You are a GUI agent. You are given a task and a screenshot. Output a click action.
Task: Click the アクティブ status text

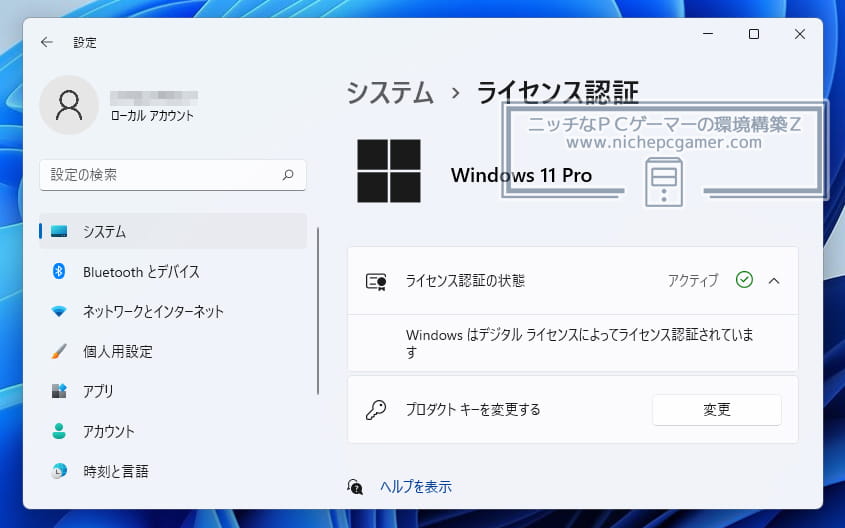coord(693,280)
